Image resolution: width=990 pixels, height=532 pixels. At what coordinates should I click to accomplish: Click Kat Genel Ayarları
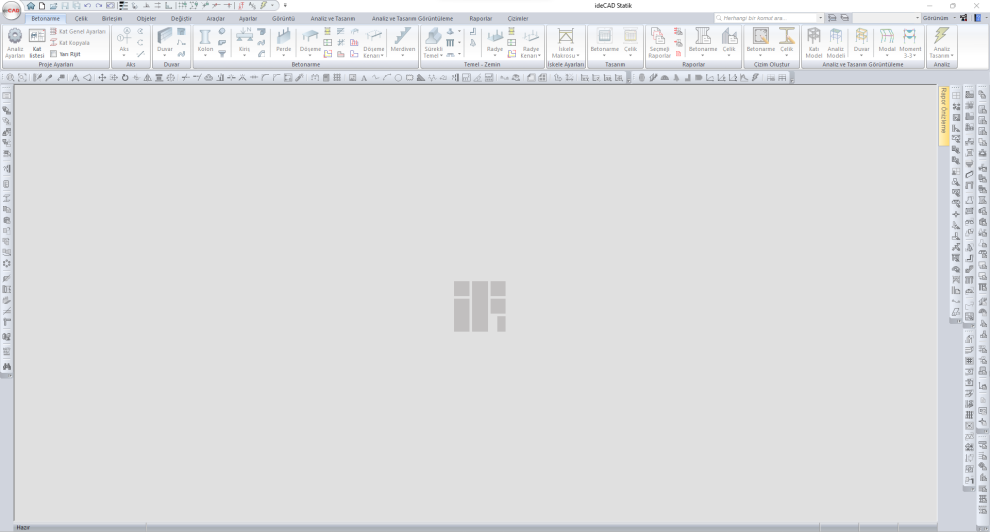pos(78,32)
